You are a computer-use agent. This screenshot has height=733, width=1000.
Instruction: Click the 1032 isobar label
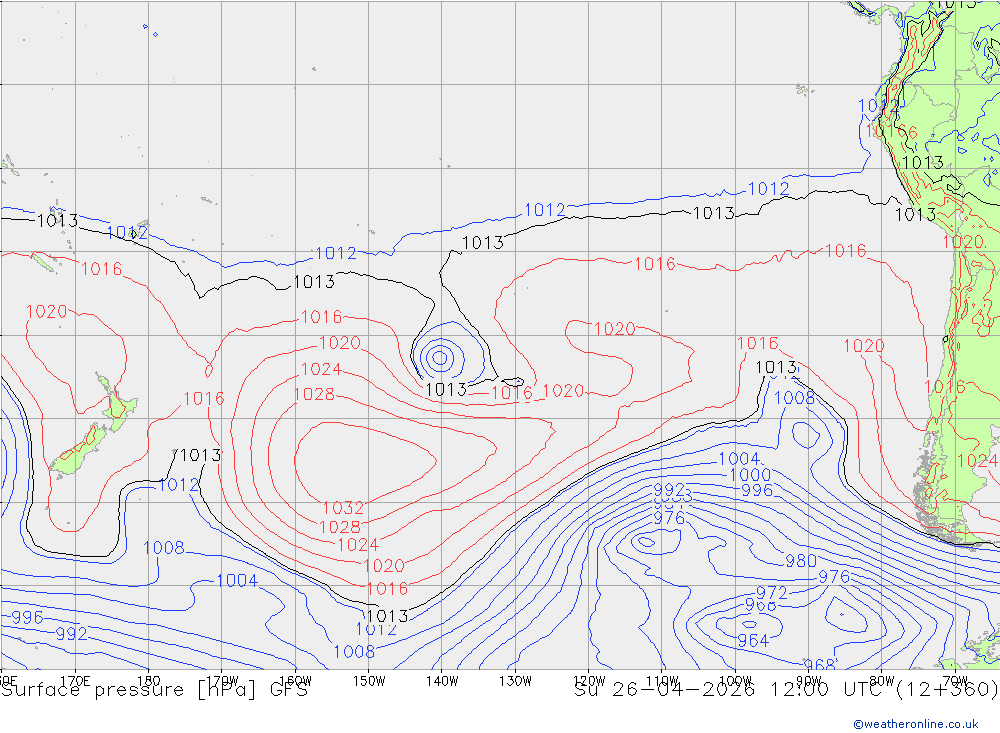pyautogui.click(x=343, y=508)
